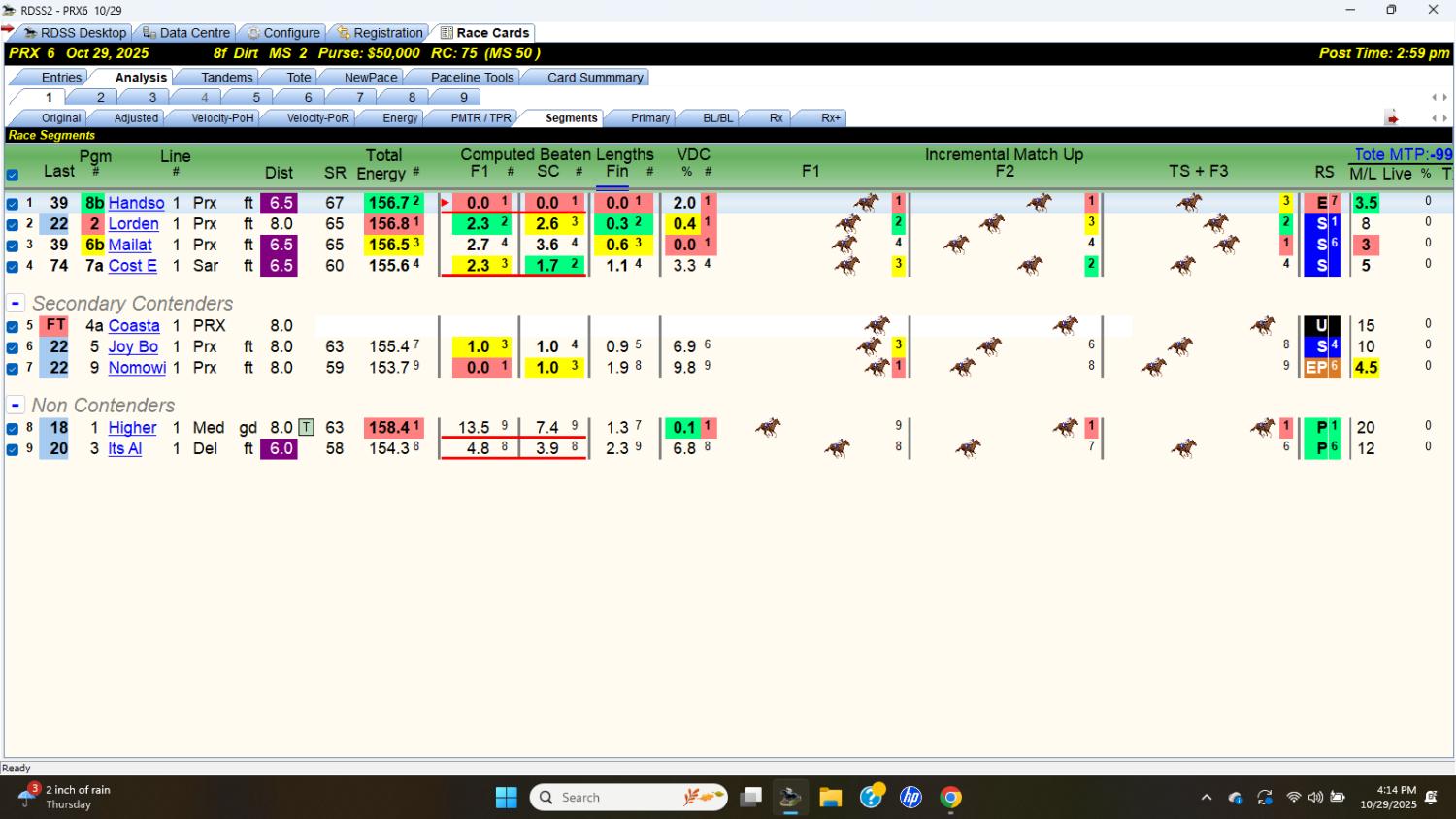
Task: Open the Handso horse link
Action: pos(136,203)
